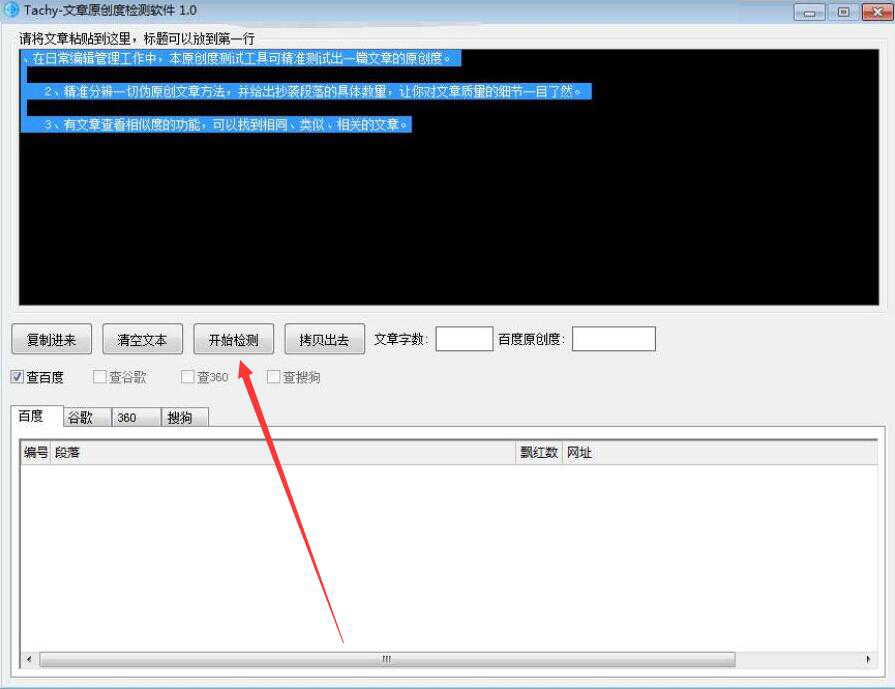Sort by the 飘红数 column header
Viewport: 895px width, 689px height.
[x=539, y=453]
